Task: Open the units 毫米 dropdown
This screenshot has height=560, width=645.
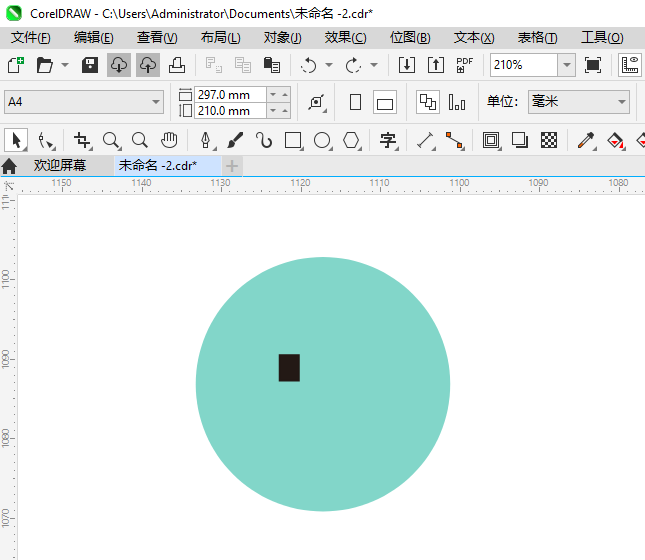Action: pos(579,102)
